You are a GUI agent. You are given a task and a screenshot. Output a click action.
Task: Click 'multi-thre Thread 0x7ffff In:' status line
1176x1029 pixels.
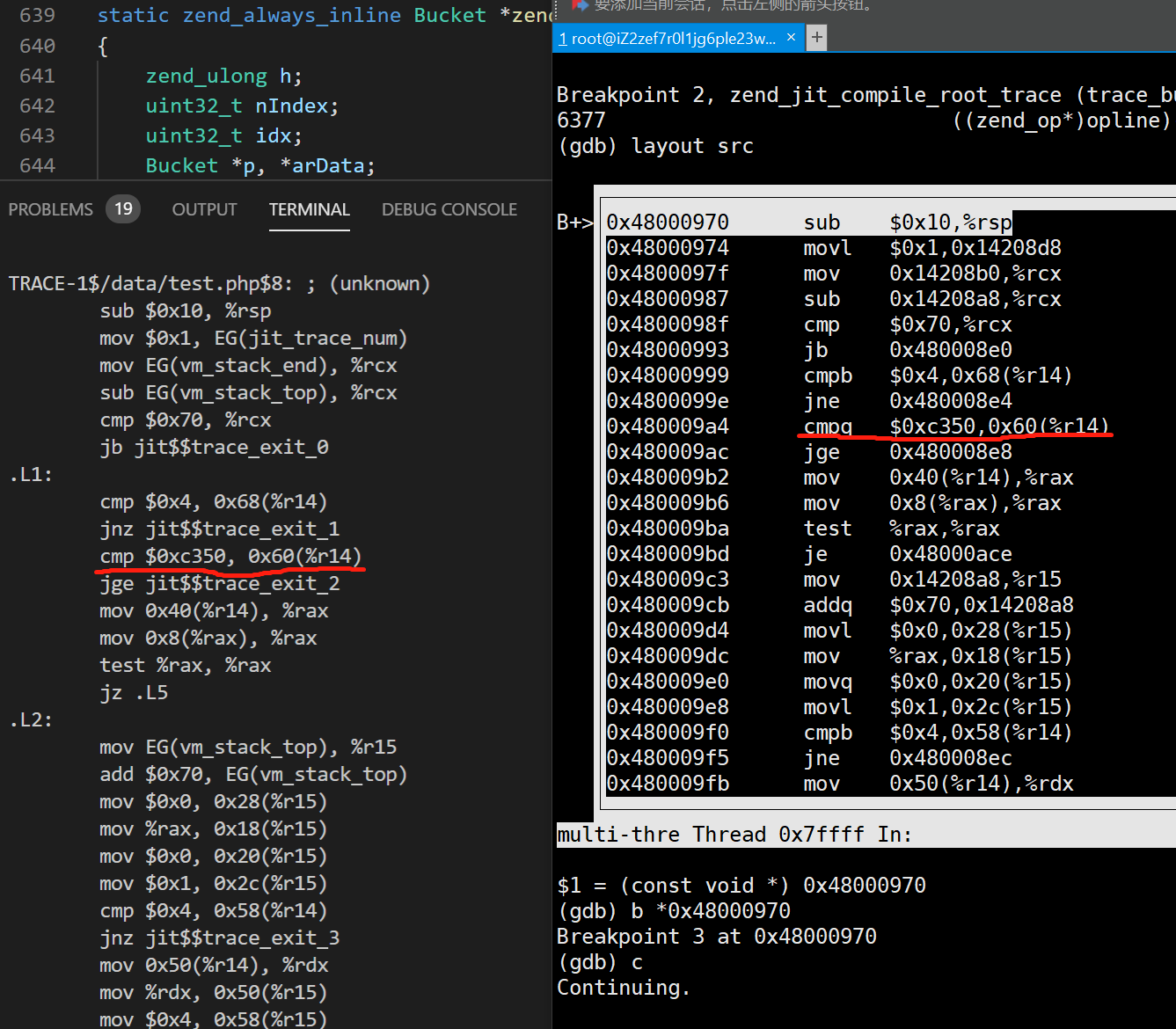734,835
